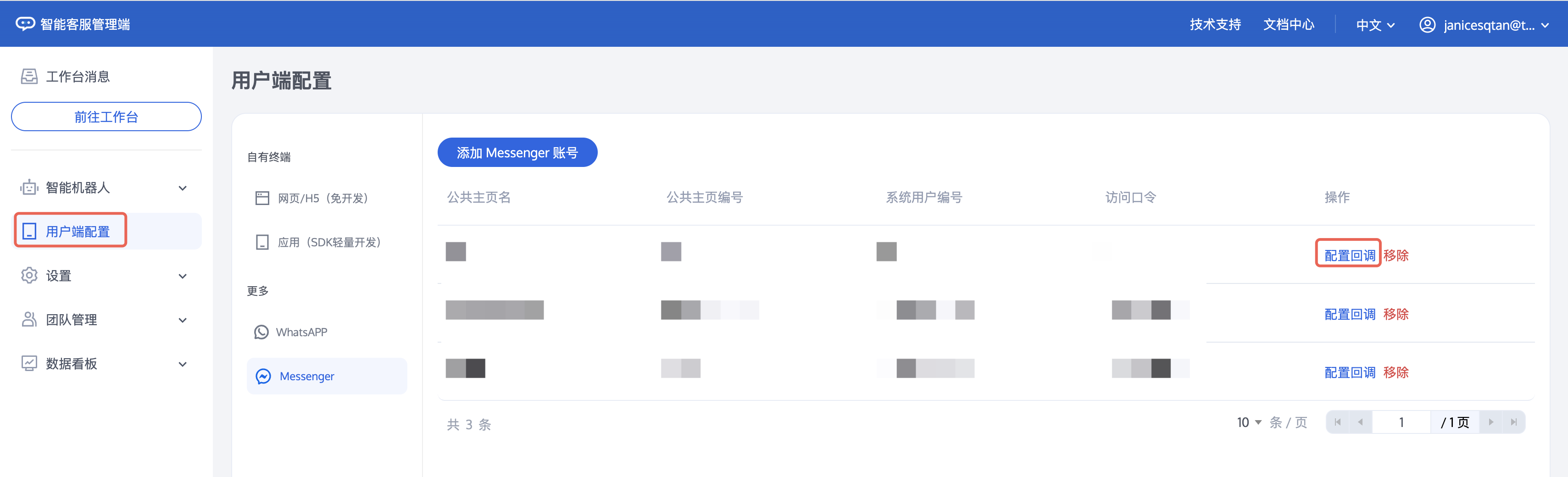Expand the 智能机器人 menu chevron
This screenshot has height=477, width=1568.
182,189
